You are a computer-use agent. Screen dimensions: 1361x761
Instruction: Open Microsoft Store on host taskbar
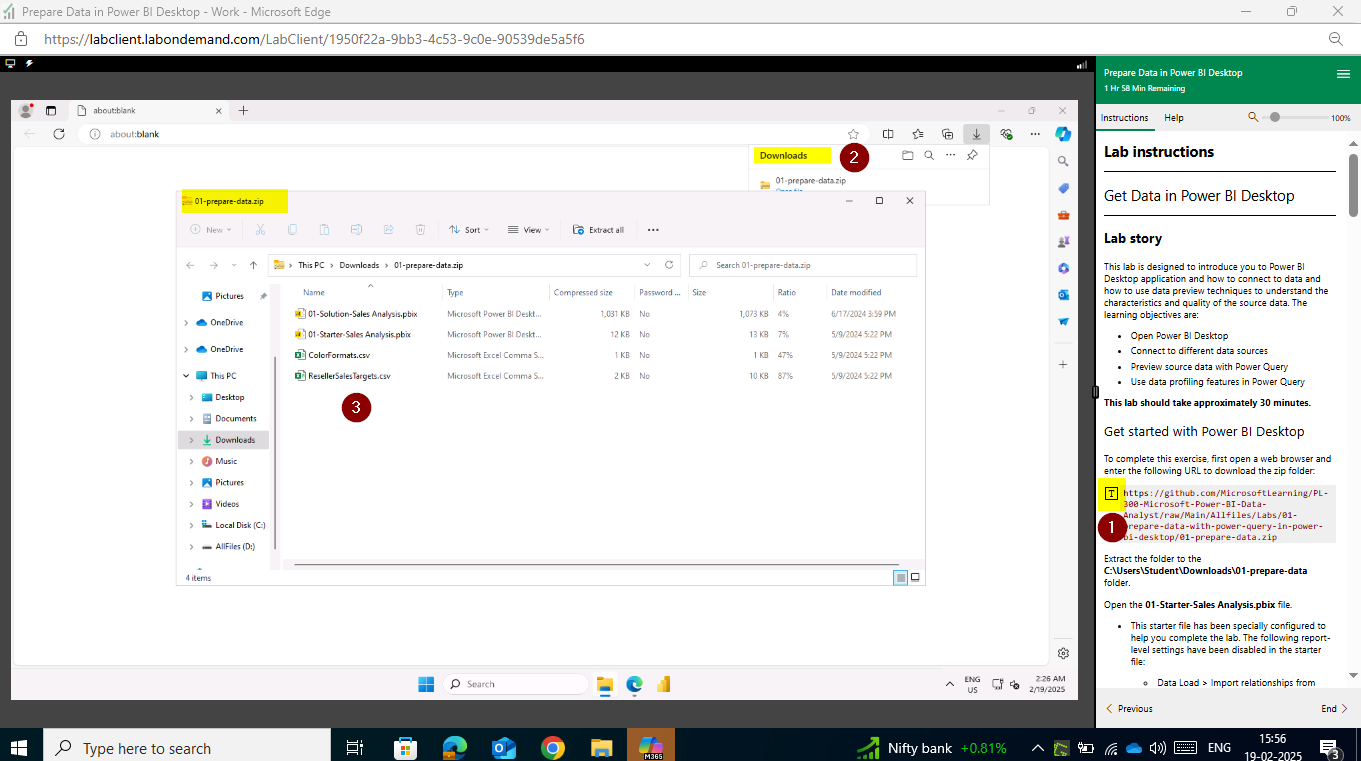[405, 747]
